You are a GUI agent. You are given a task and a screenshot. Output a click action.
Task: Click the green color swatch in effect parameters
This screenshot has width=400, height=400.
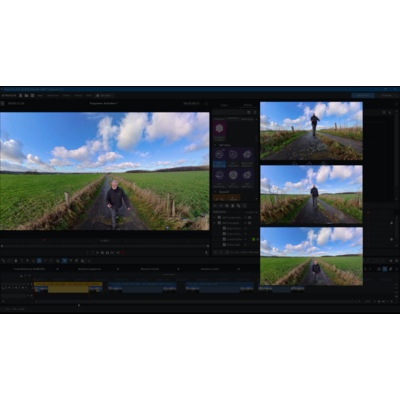pos(253,239)
